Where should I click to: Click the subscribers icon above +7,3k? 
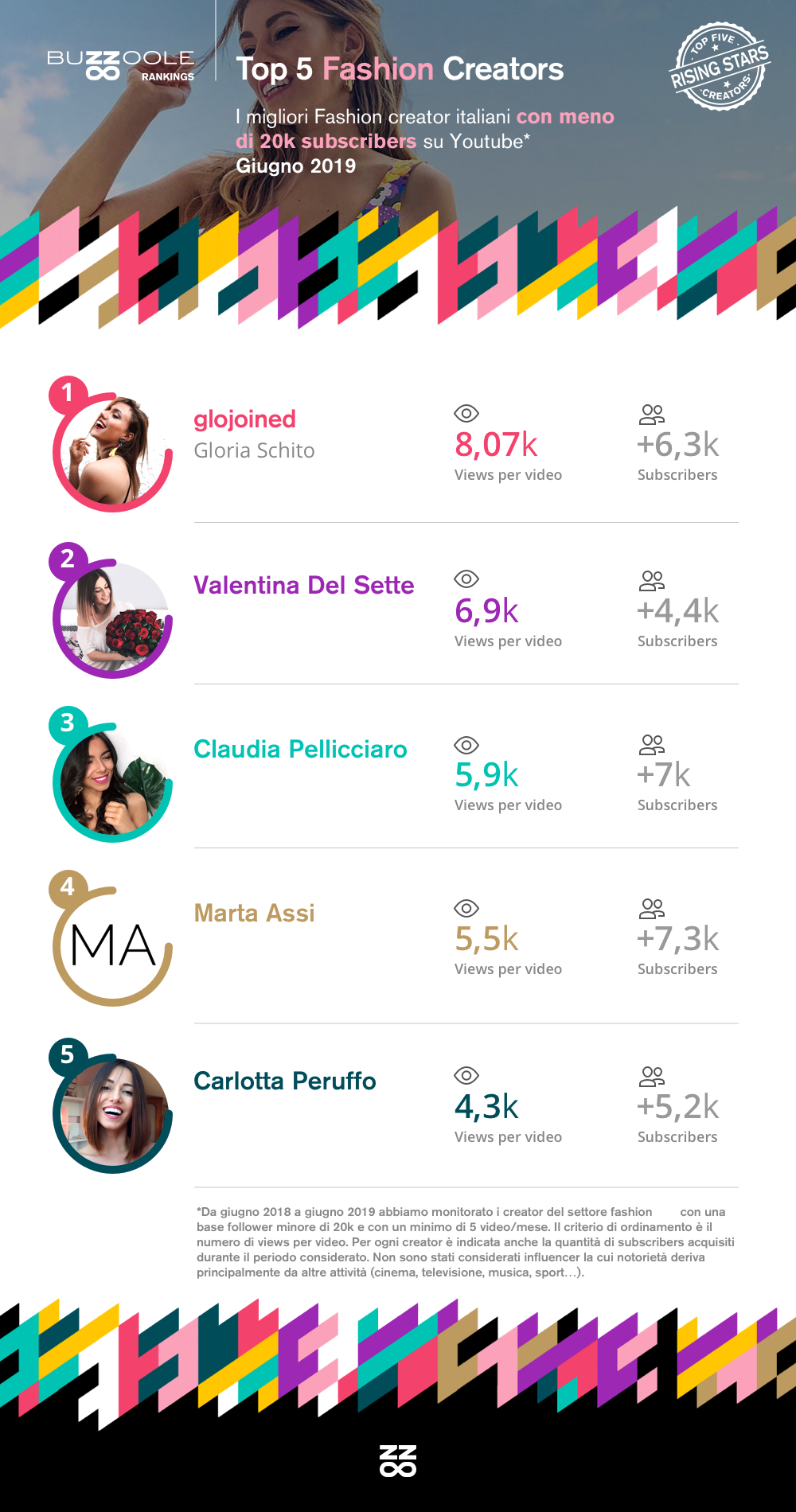(x=651, y=908)
